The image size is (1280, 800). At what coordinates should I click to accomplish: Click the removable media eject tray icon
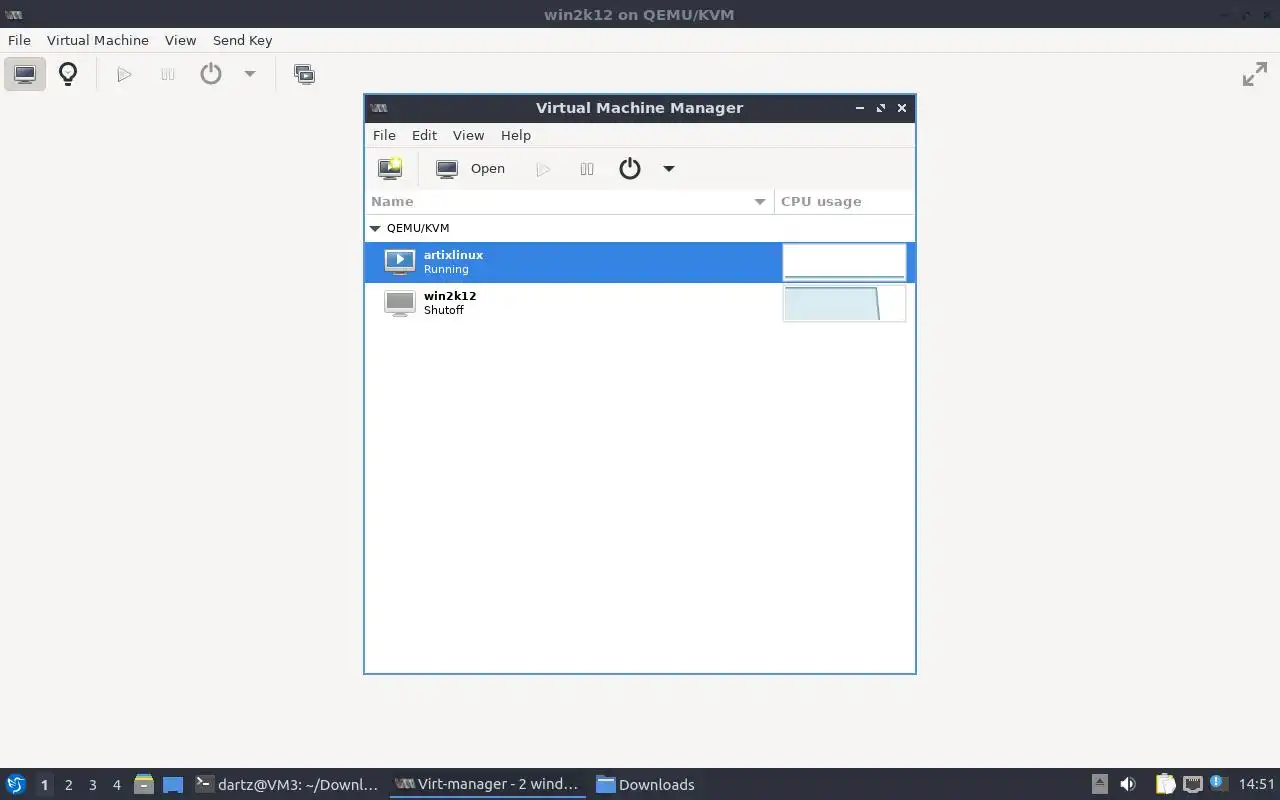point(1100,784)
